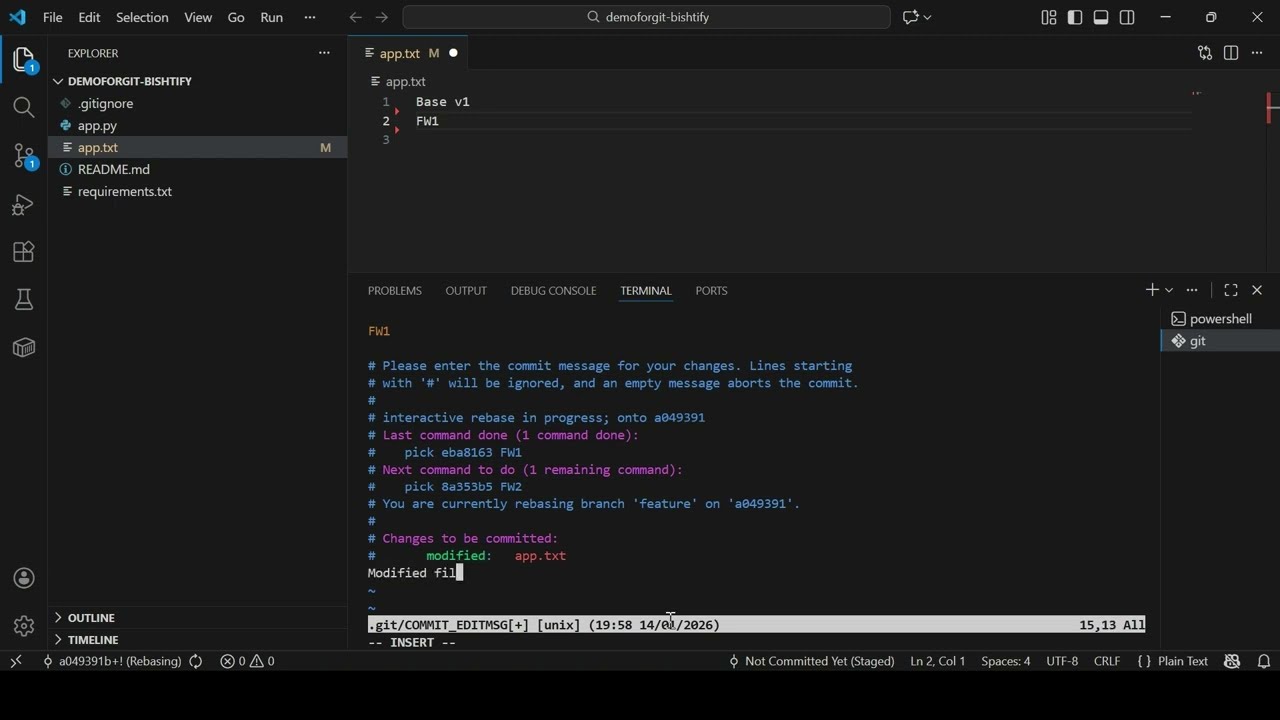Open Copilot chat icon in title bar
This screenshot has width=1280, height=720.
click(911, 17)
